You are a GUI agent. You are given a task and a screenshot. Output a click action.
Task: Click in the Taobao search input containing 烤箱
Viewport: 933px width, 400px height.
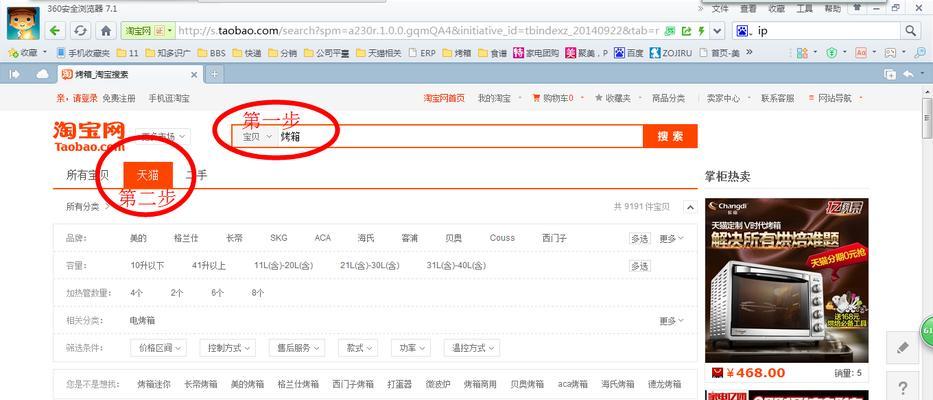click(x=460, y=136)
